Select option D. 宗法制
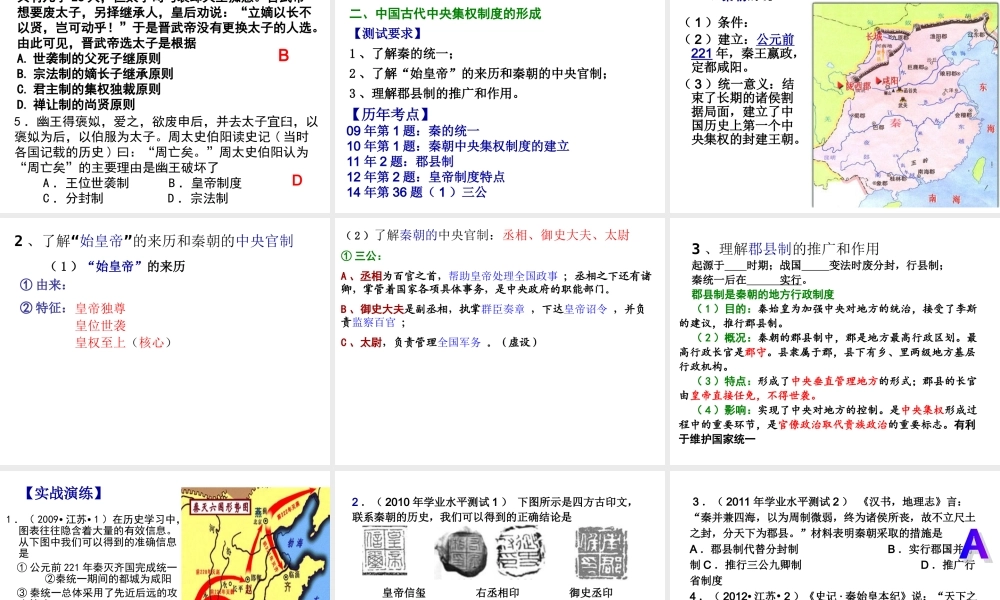This screenshot has height=600, width=1000. 198,198
